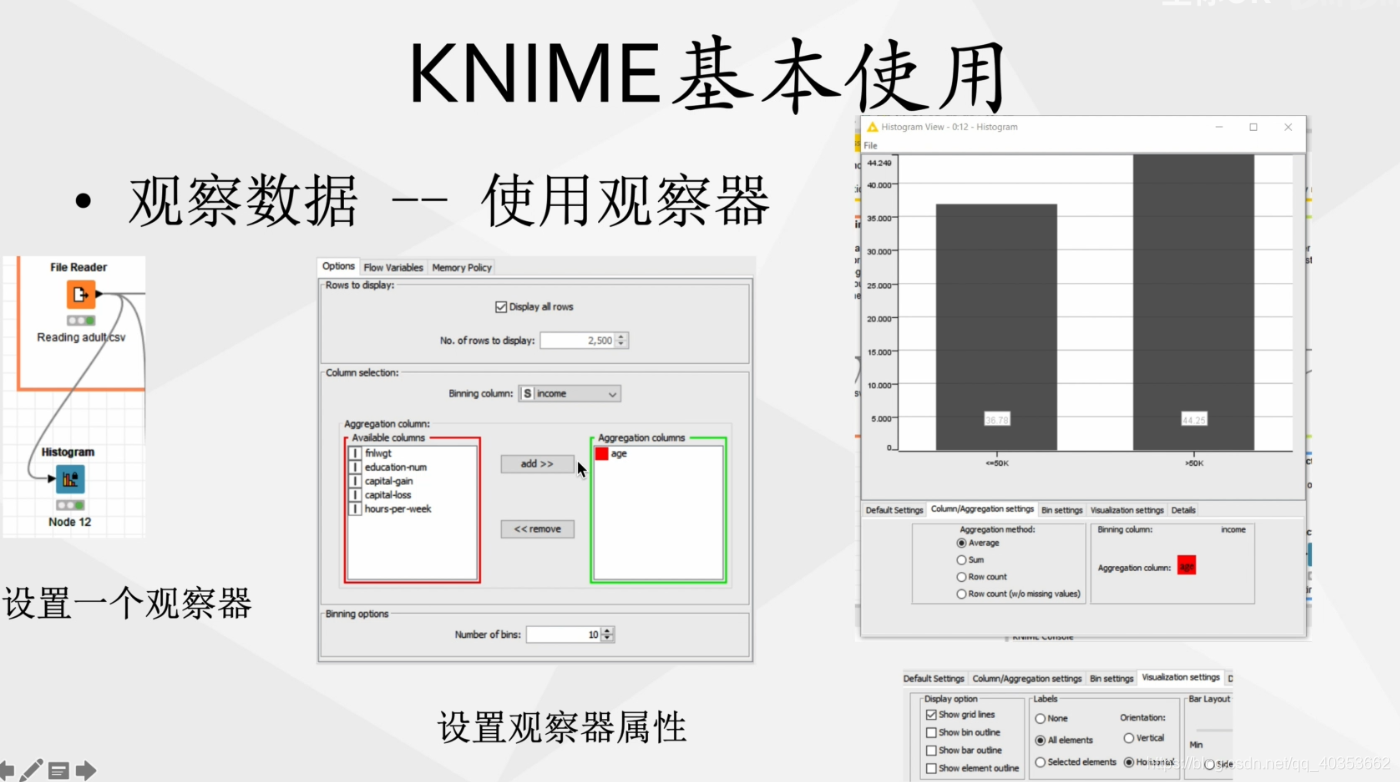Set Labels to None

point(1040,718)
